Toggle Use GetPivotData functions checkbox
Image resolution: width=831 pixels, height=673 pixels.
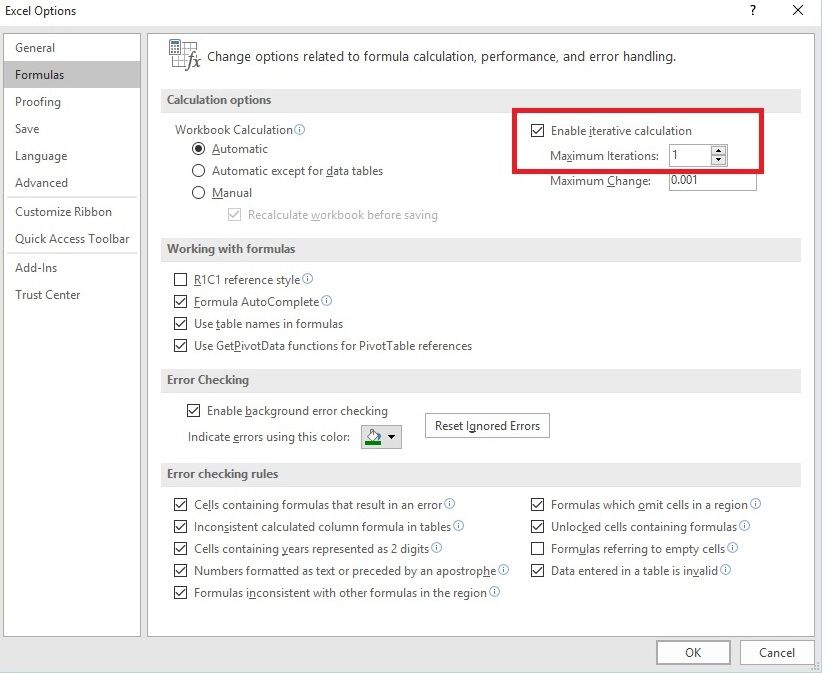(181, 346)
